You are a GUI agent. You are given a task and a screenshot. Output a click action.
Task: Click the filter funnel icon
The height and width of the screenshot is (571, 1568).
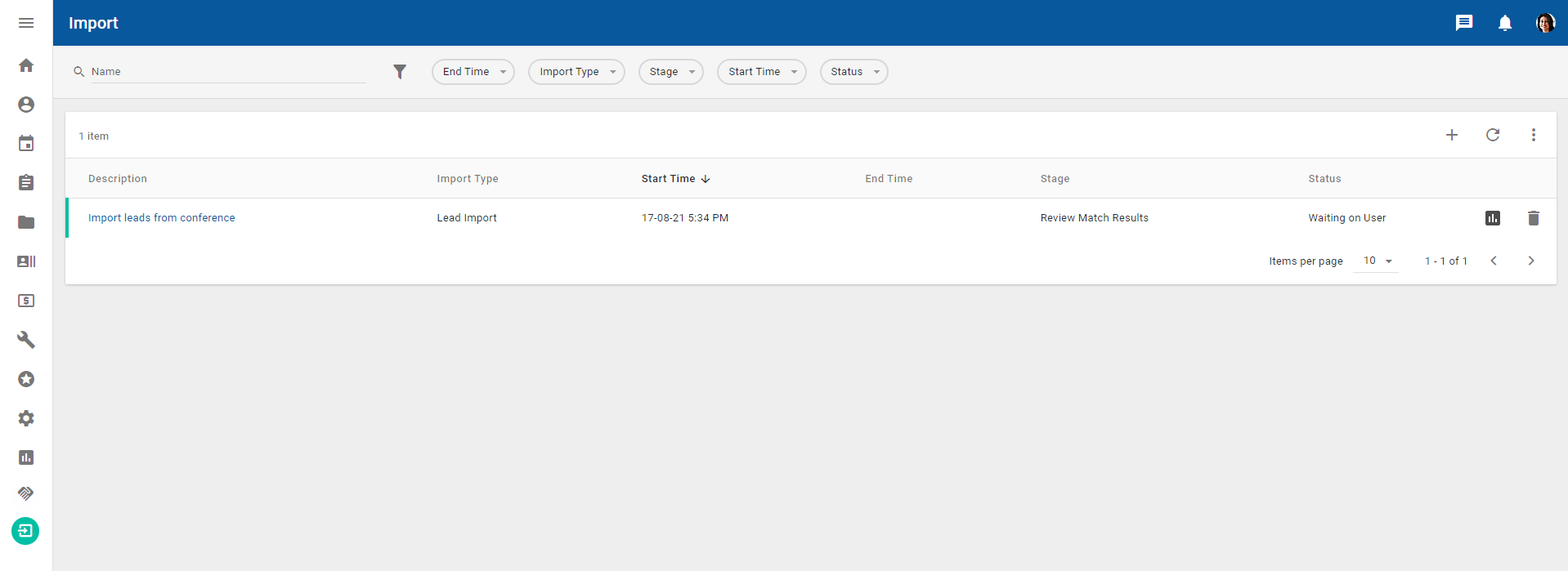pos(399,72)
